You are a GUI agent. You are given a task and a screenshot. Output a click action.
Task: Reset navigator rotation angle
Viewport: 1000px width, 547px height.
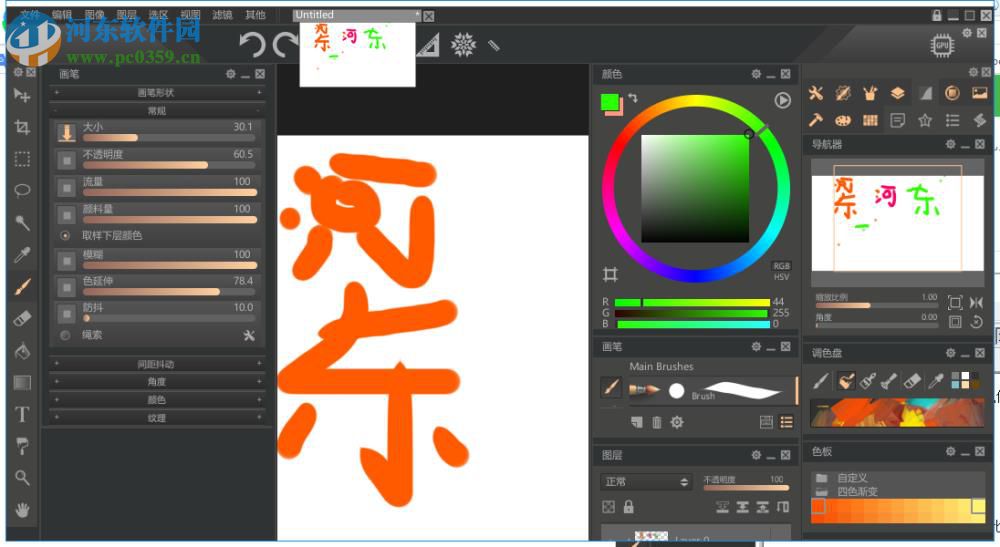976,321
